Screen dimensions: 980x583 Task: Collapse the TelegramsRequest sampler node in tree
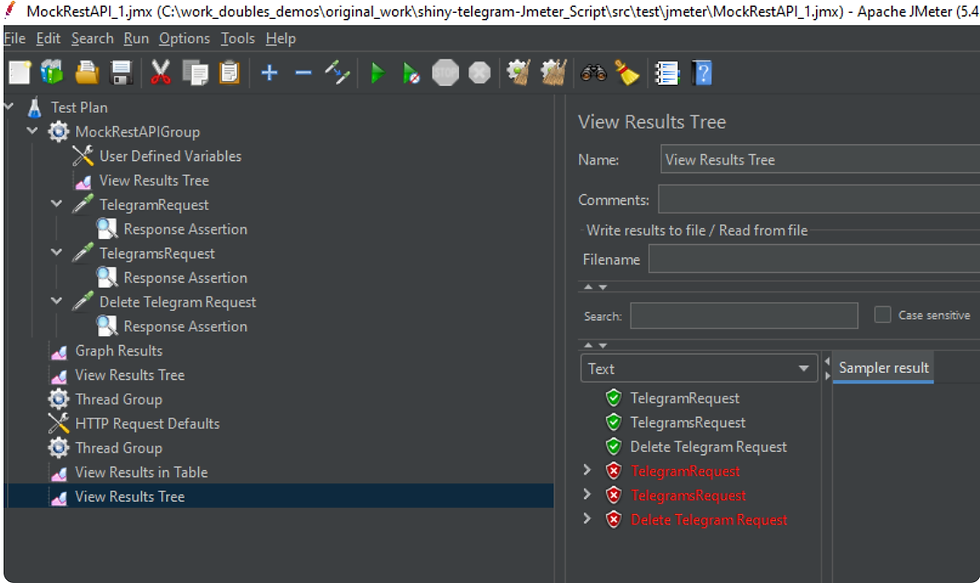[56, 252]
